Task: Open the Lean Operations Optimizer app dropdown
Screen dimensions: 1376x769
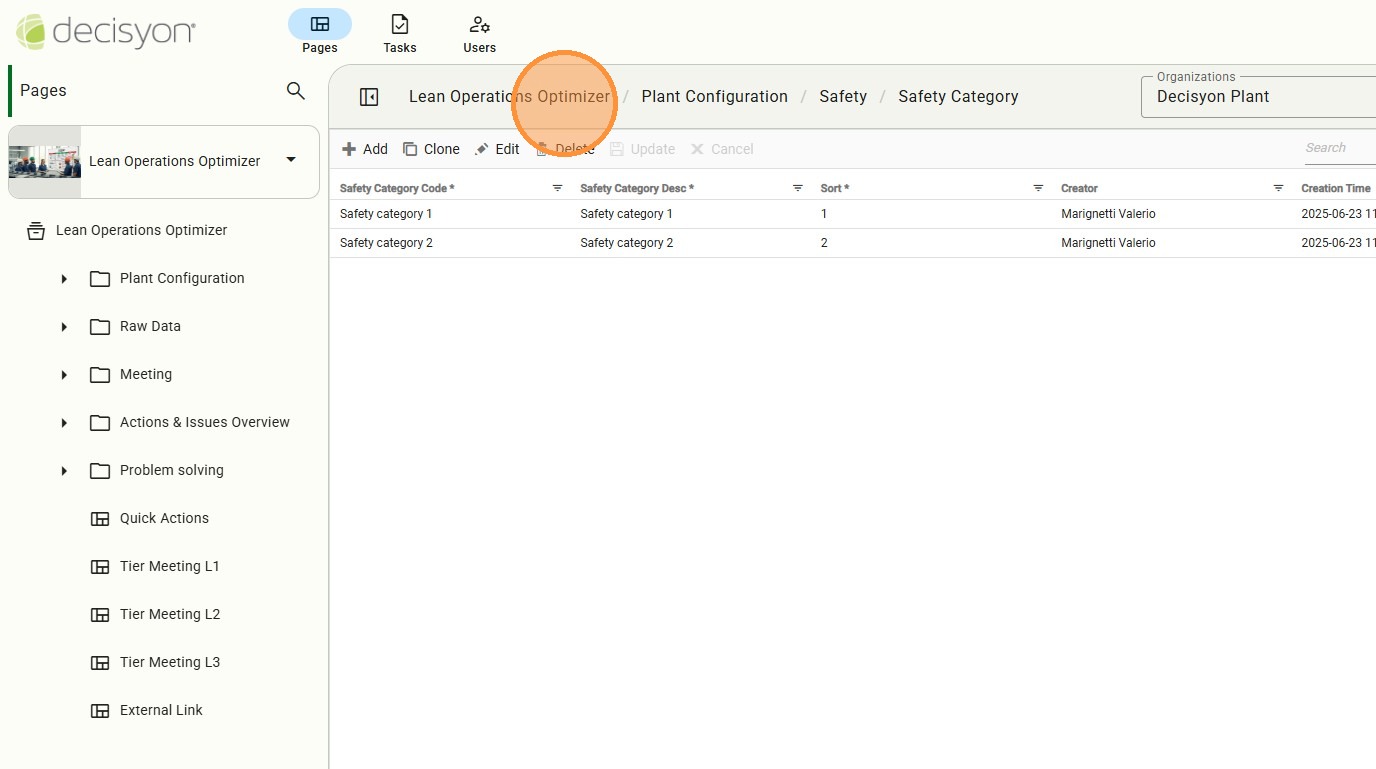Action: (x=291, y=160)
